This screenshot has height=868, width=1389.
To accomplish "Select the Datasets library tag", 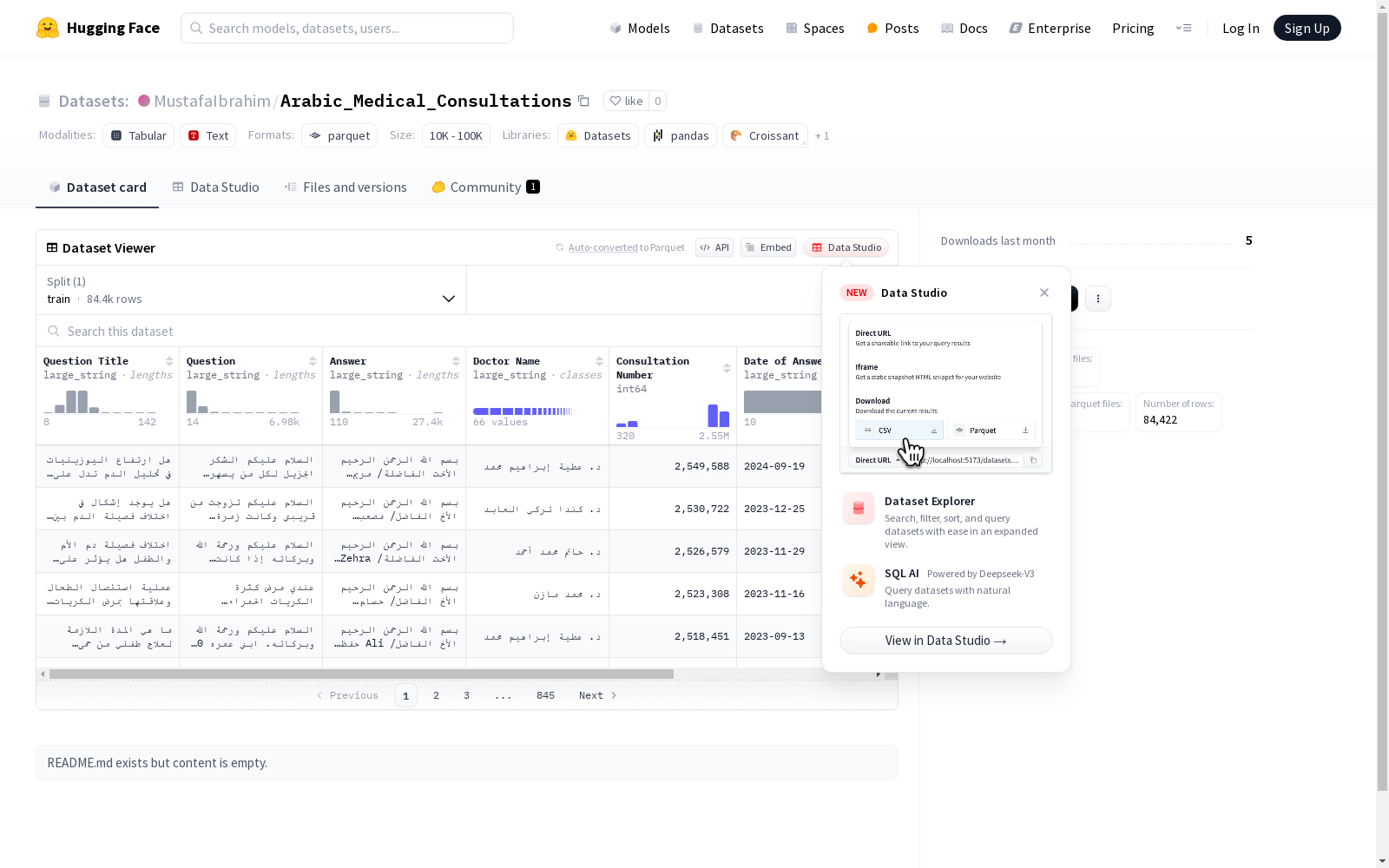I will (598, 135).
